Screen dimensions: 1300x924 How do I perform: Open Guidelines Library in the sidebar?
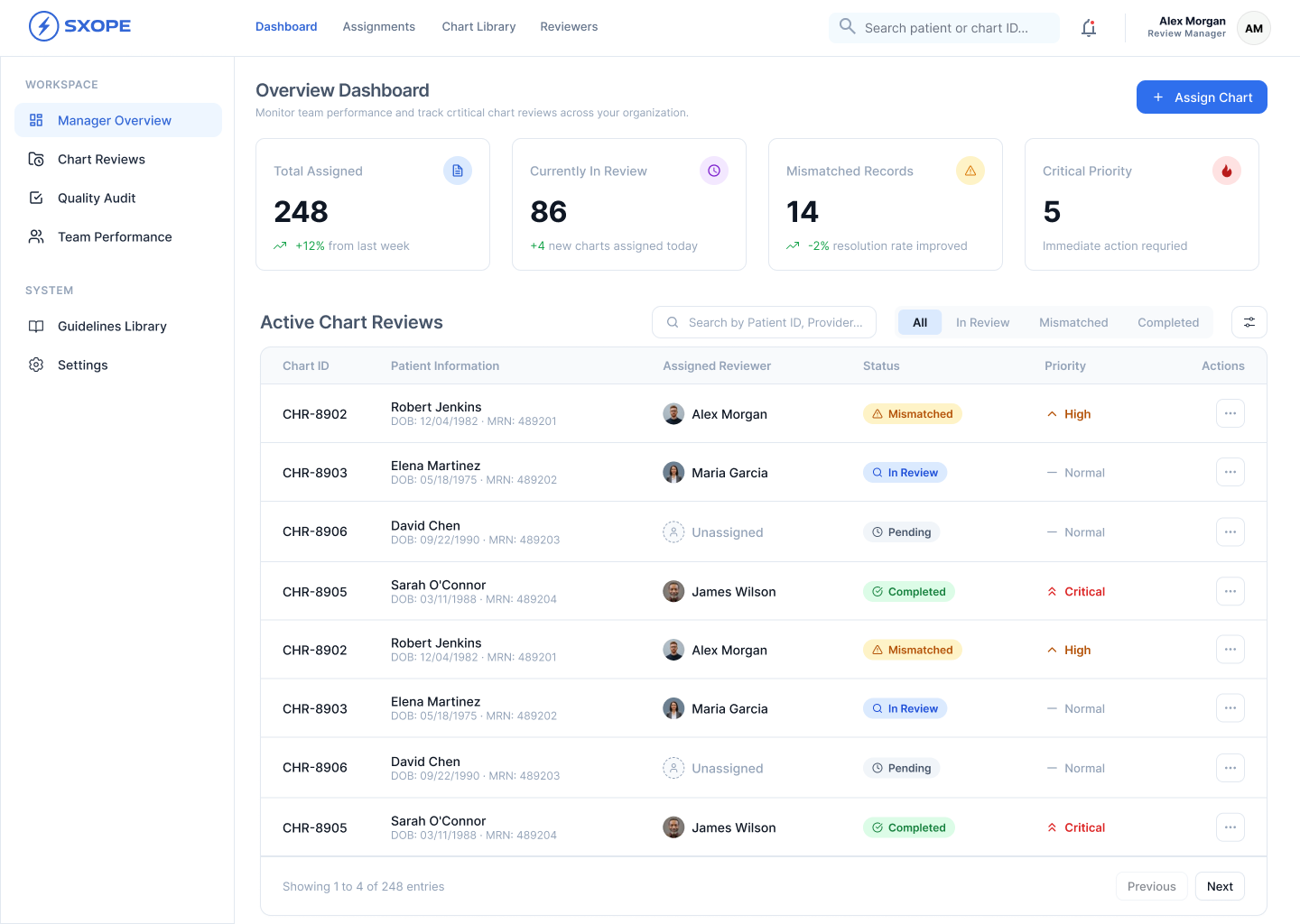coord(118,326)
